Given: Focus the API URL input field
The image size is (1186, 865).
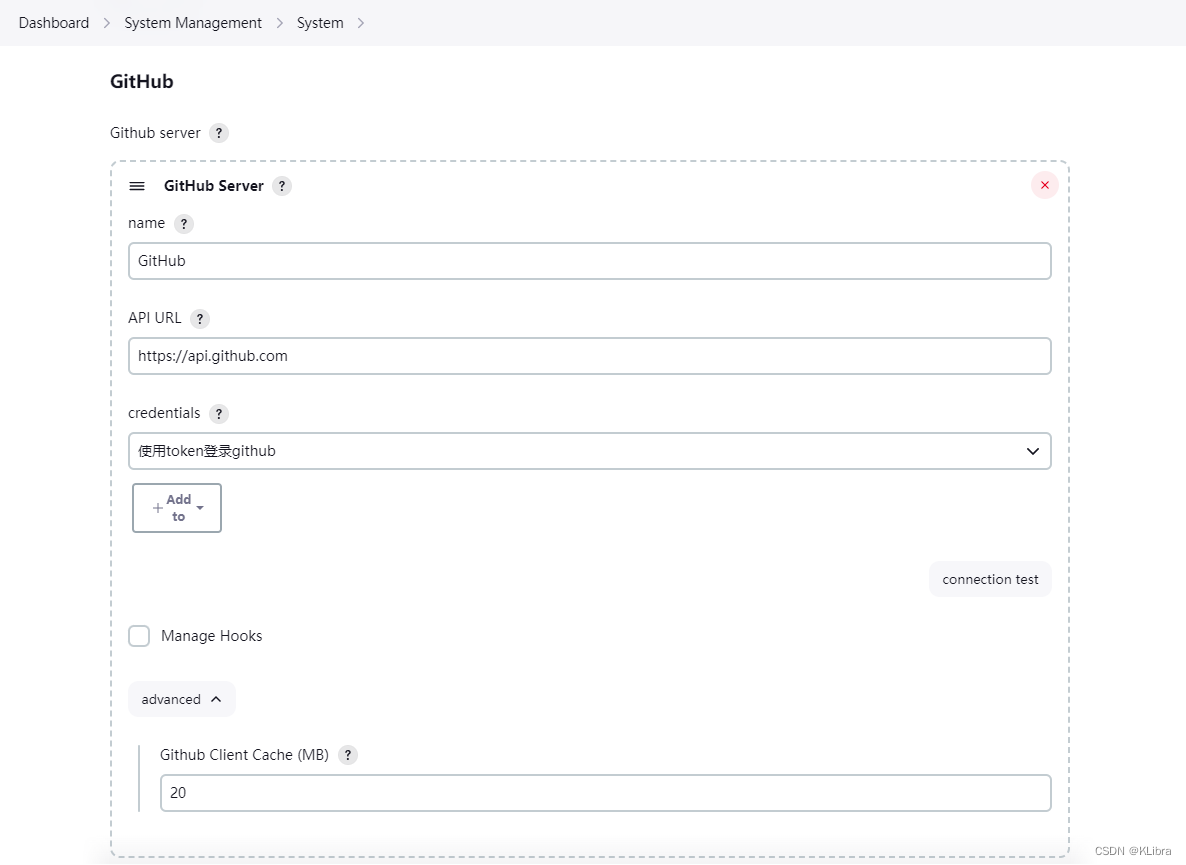Looking at the screenshot, I should pos(590,356).
